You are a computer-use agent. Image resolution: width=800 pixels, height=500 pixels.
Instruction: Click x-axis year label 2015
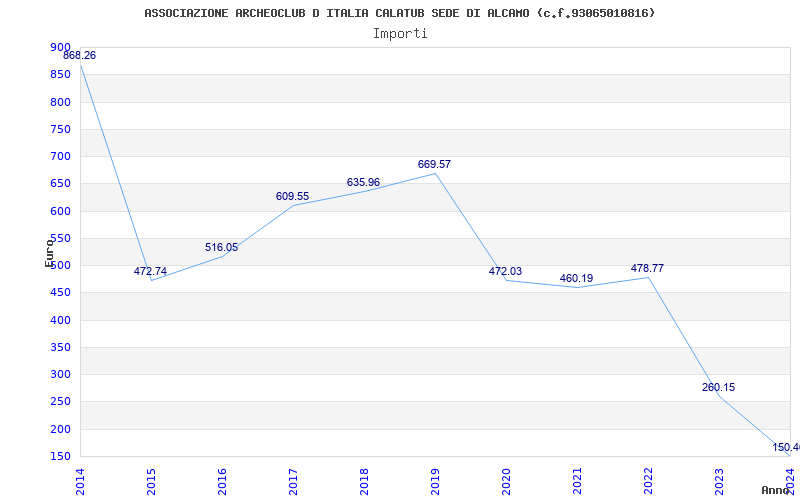pos(151,482)
